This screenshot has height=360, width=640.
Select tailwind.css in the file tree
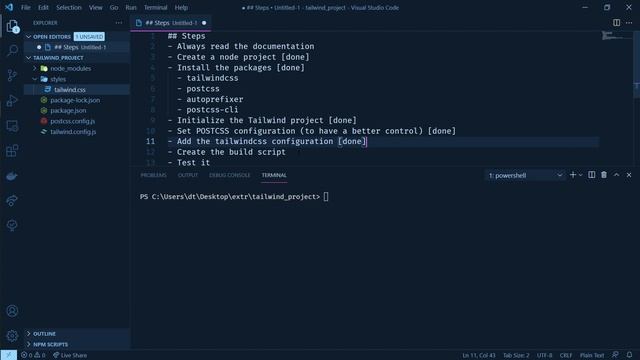click(x=77, y=89)
